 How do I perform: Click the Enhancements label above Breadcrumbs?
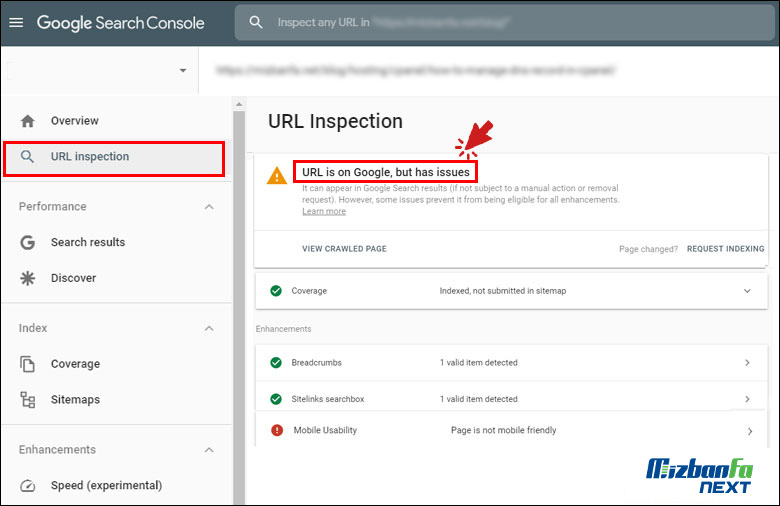tap(284, 329)
